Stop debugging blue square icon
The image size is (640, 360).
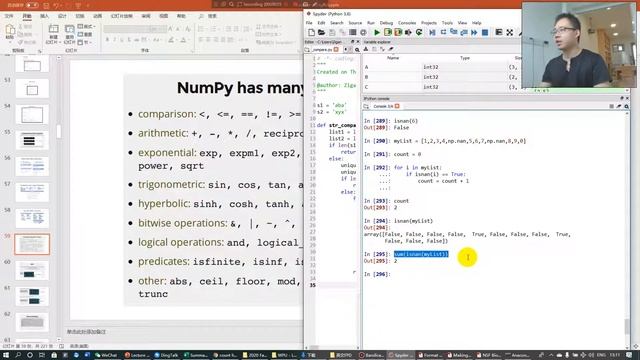pyautogui.click(x=485, y=32)
